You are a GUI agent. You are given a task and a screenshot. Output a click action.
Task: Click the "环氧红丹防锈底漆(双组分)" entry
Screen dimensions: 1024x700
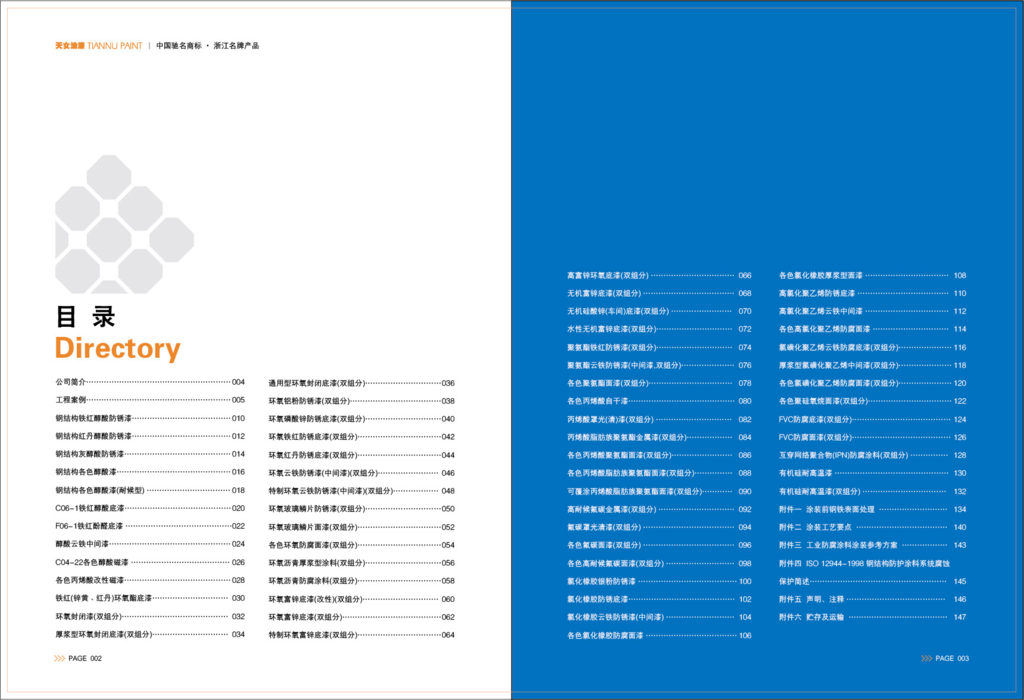(x=362, y=455)
